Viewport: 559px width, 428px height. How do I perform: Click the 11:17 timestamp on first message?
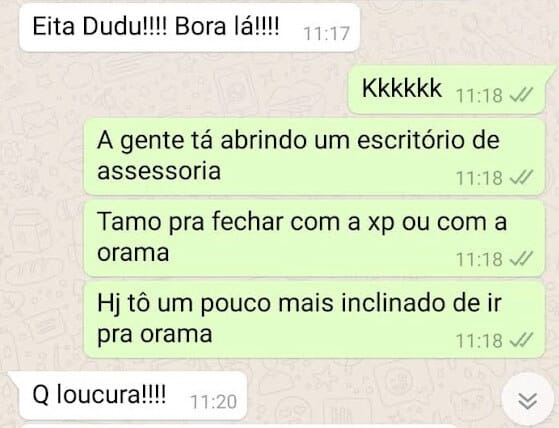[327, 34]
